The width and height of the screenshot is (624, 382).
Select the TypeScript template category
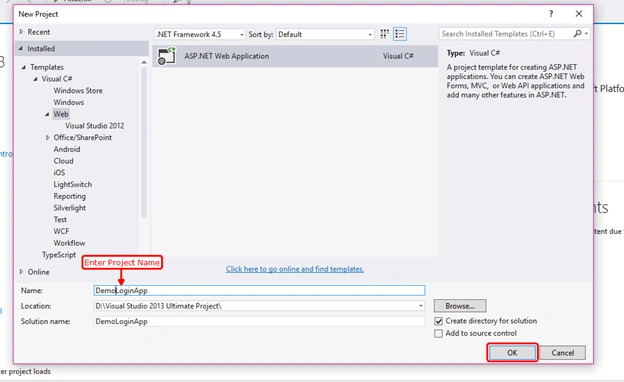59,255
